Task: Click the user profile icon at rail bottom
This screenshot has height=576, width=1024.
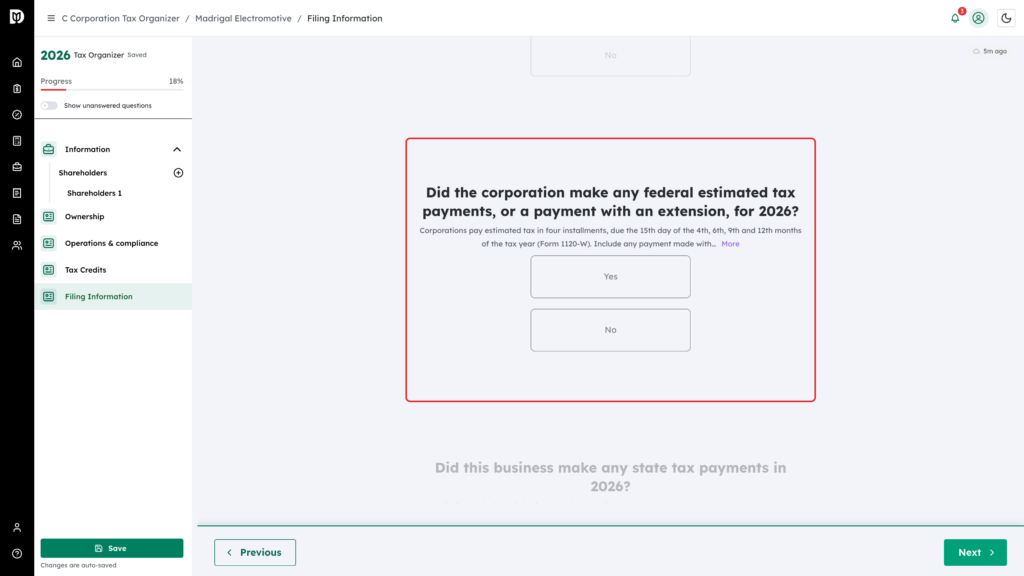Action: (x=17, y=528)
